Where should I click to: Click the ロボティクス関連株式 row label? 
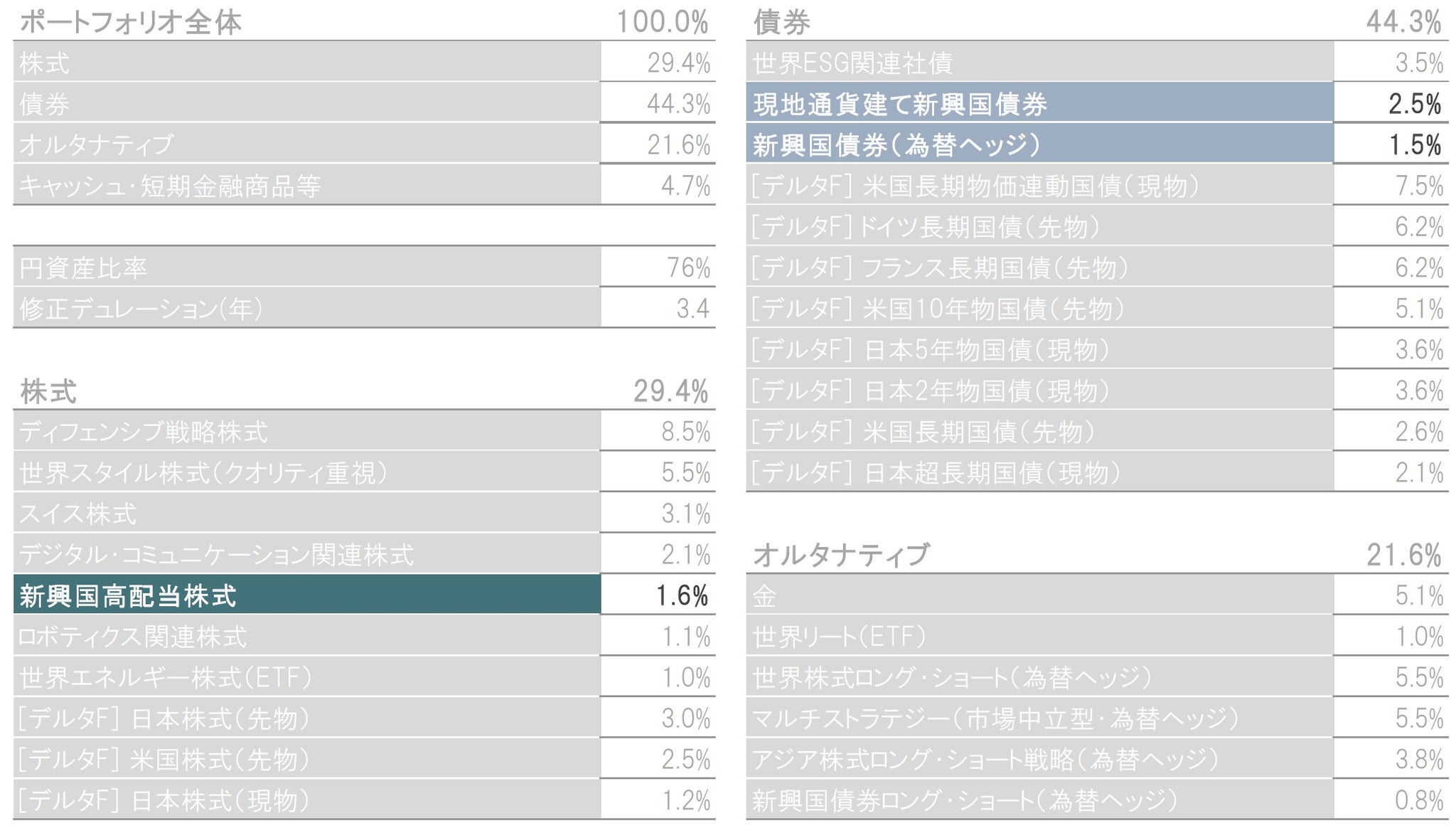click(x=133, y=637)
